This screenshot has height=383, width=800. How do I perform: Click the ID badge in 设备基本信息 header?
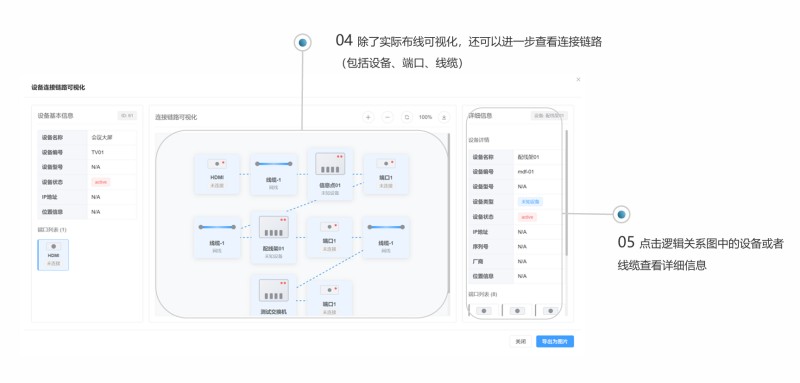coord(127,116)
